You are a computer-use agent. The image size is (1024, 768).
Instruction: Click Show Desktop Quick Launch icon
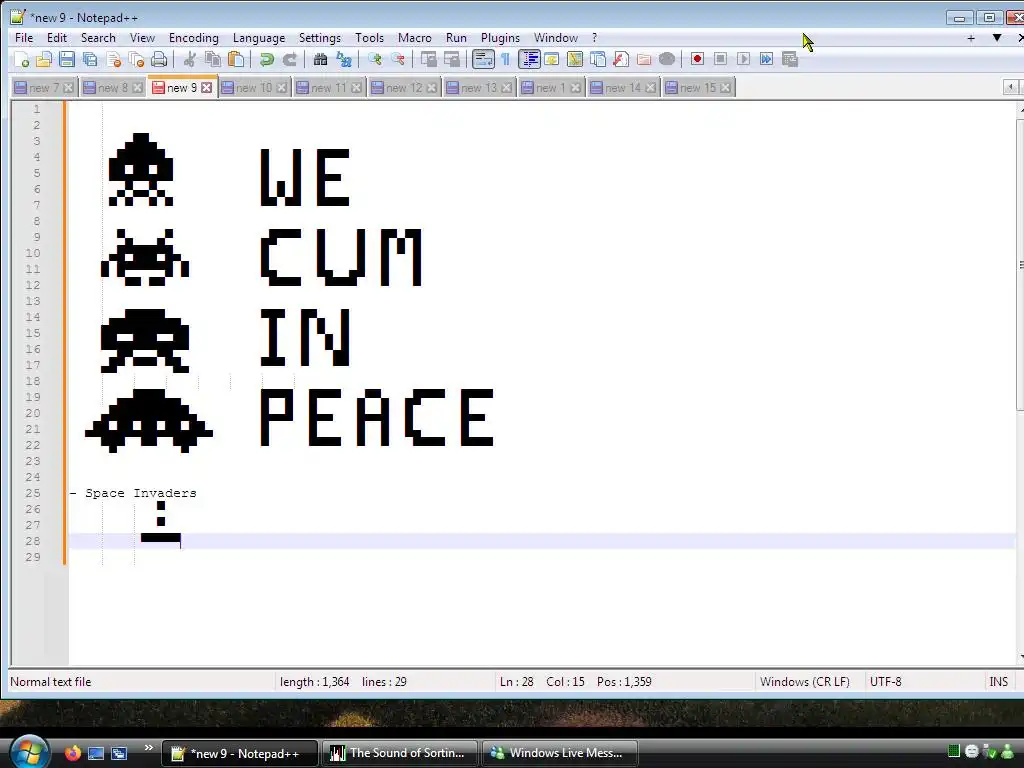[x=96, y=753]
